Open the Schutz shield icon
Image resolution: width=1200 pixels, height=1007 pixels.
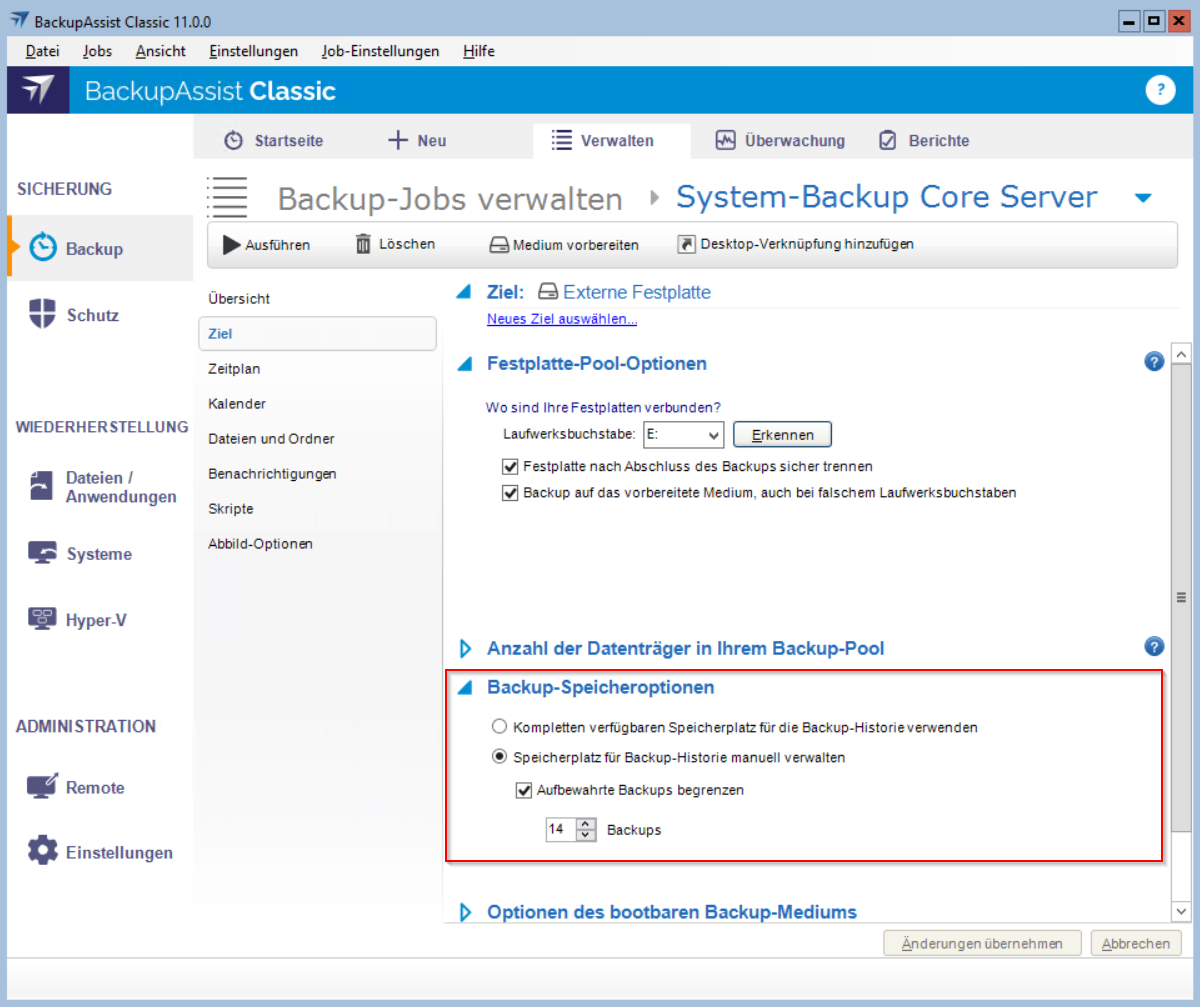click(42, 314)
